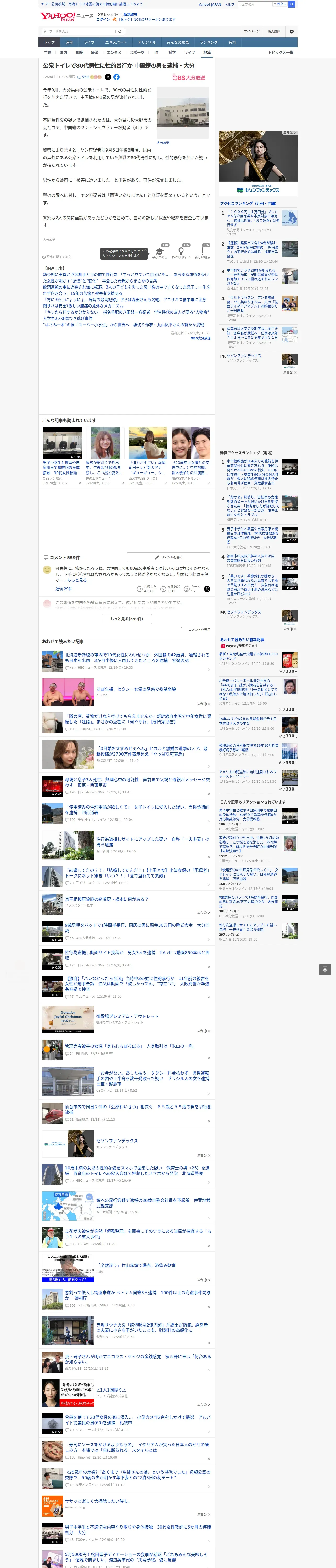Click the keyword search magnifier icon

click(x=120, y=32)
